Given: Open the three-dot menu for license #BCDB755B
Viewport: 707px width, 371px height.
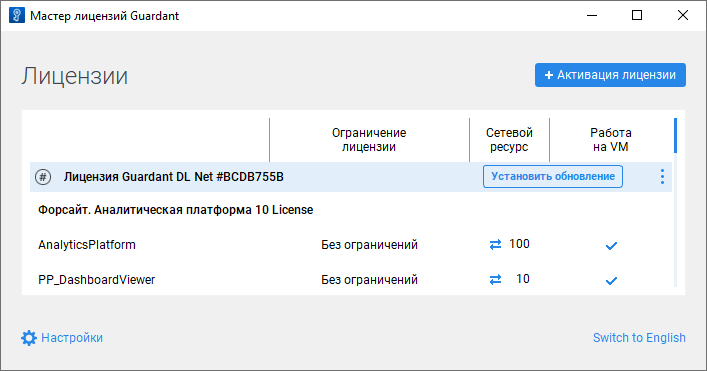Looking at the screenshot, I should pos(662,177).
